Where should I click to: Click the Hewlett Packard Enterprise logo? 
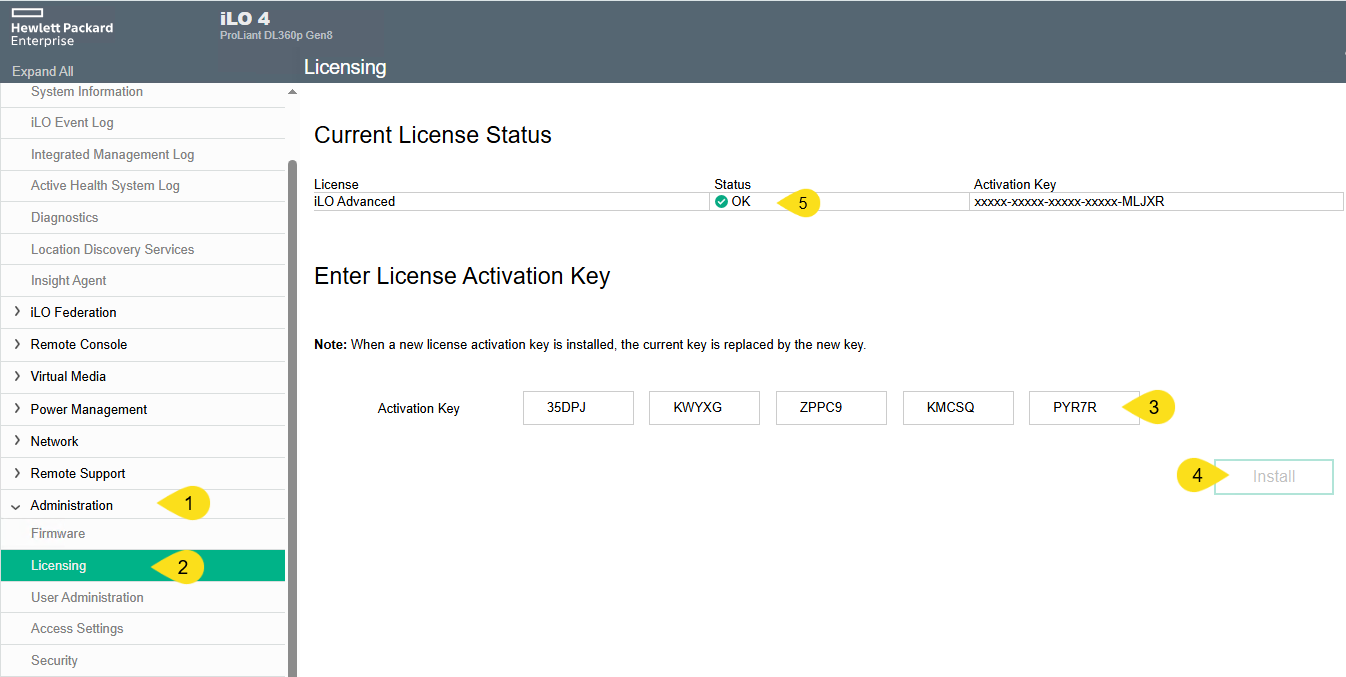(61, 27)
